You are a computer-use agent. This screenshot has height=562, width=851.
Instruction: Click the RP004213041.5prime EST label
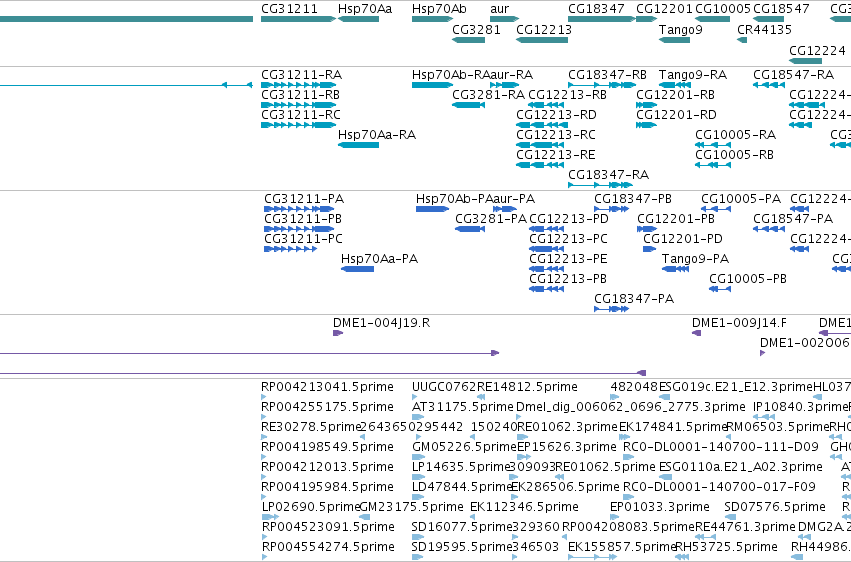click(x=327, y=387)
